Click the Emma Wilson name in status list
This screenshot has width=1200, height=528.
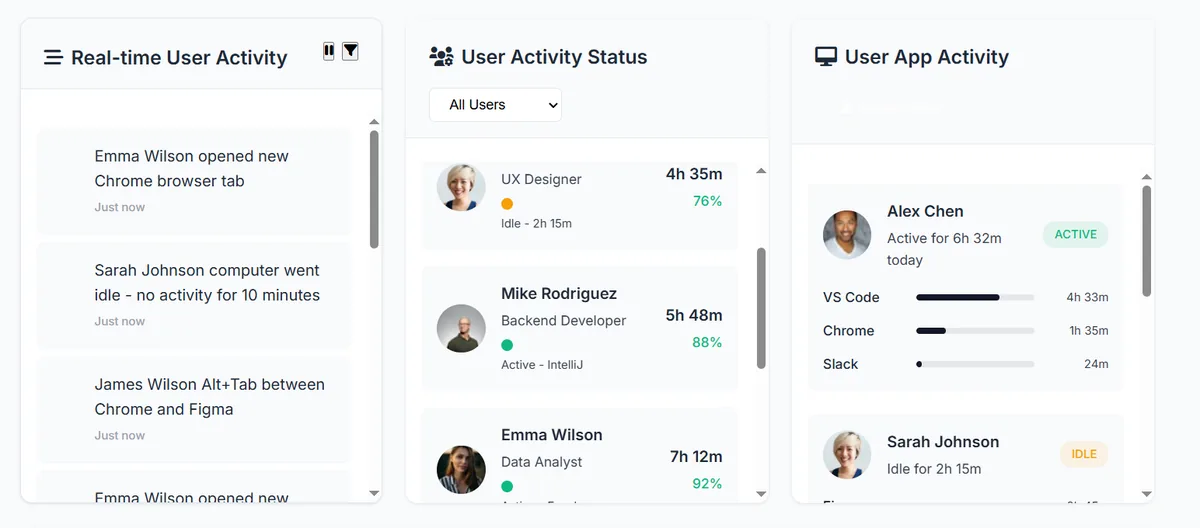(x=552, y=435)
